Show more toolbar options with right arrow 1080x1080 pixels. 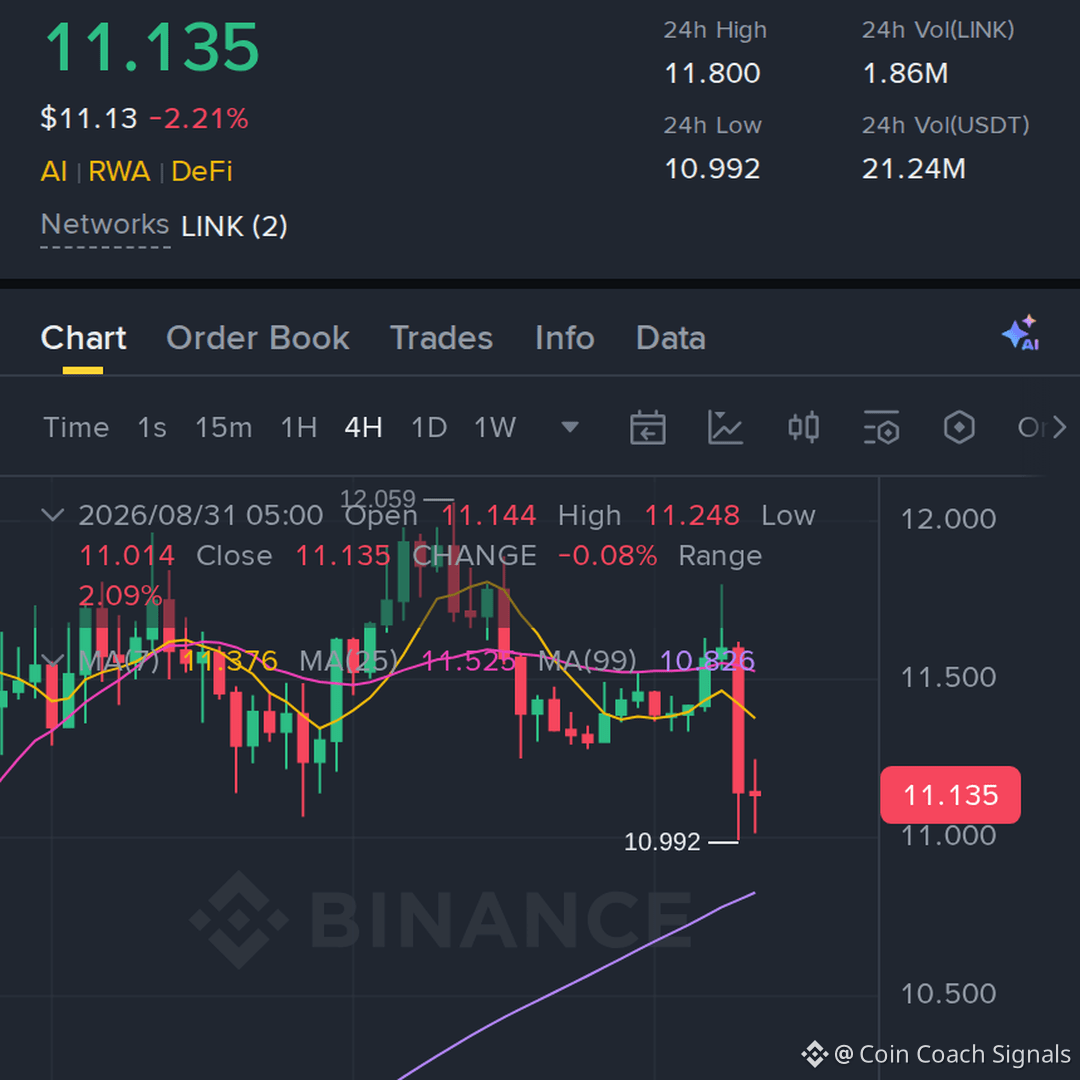[x=1060, y=428]
